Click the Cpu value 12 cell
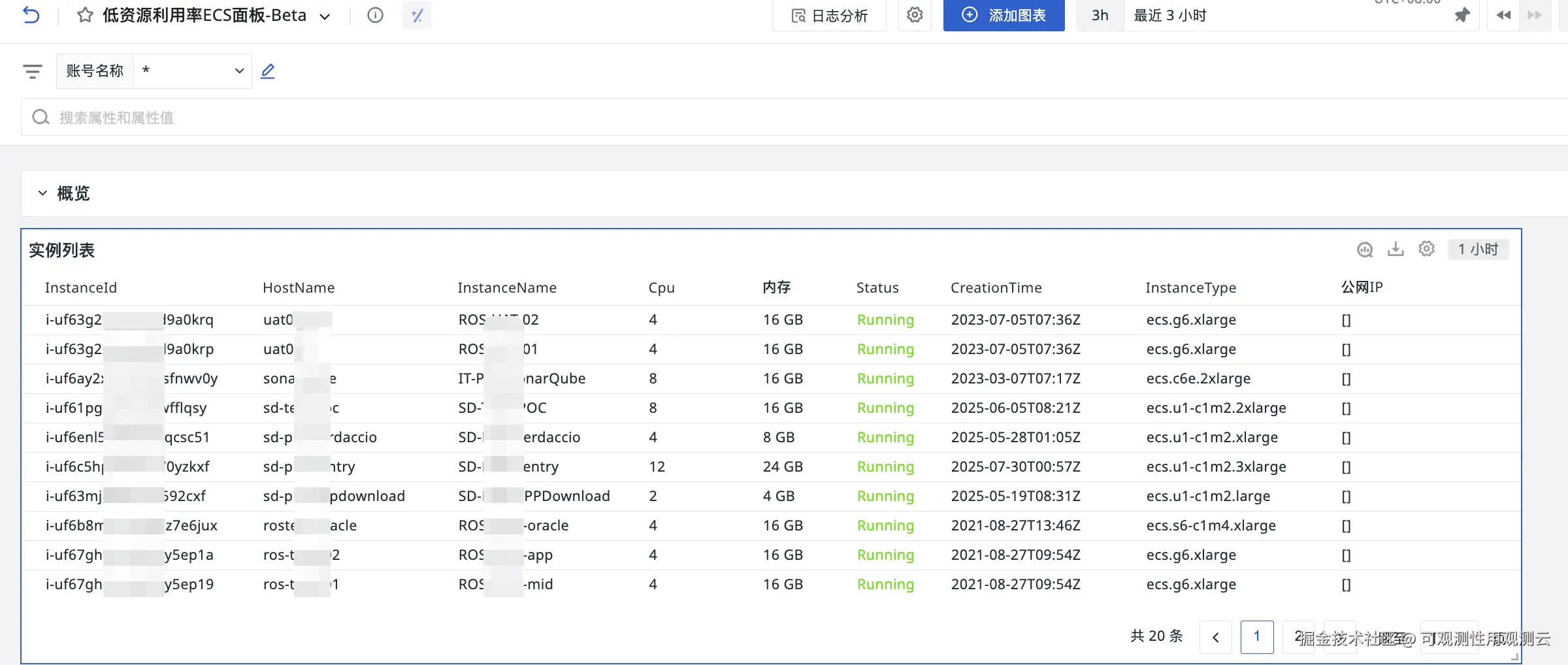1568x665 pixels. [x=657, y=467]
